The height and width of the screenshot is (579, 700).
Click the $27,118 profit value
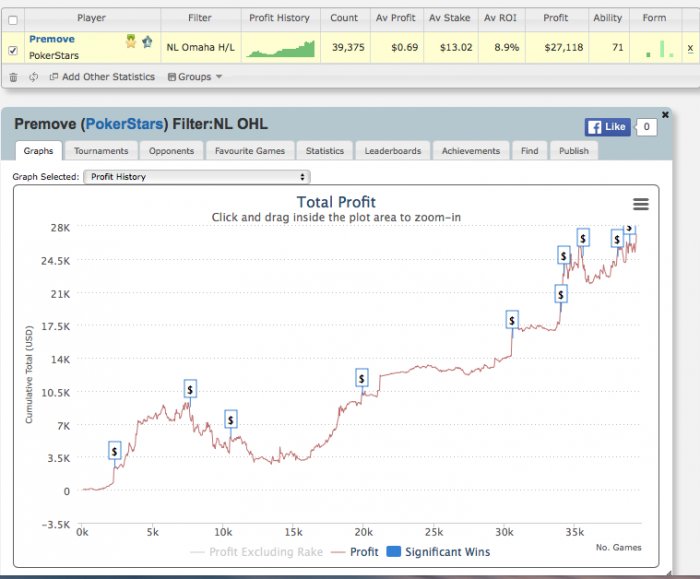click(x=563, y=47)
